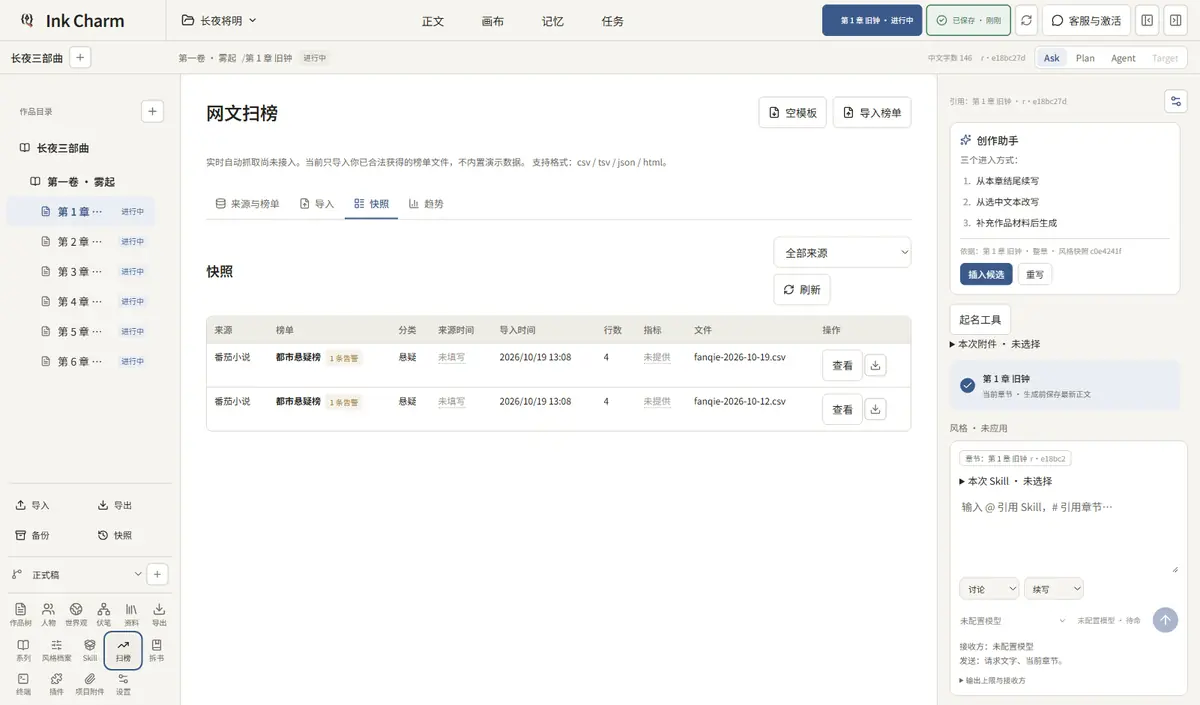Screen dimensions: 1200x705
Task: Open the 续写 action dropdown
Action: (1054, 589)
